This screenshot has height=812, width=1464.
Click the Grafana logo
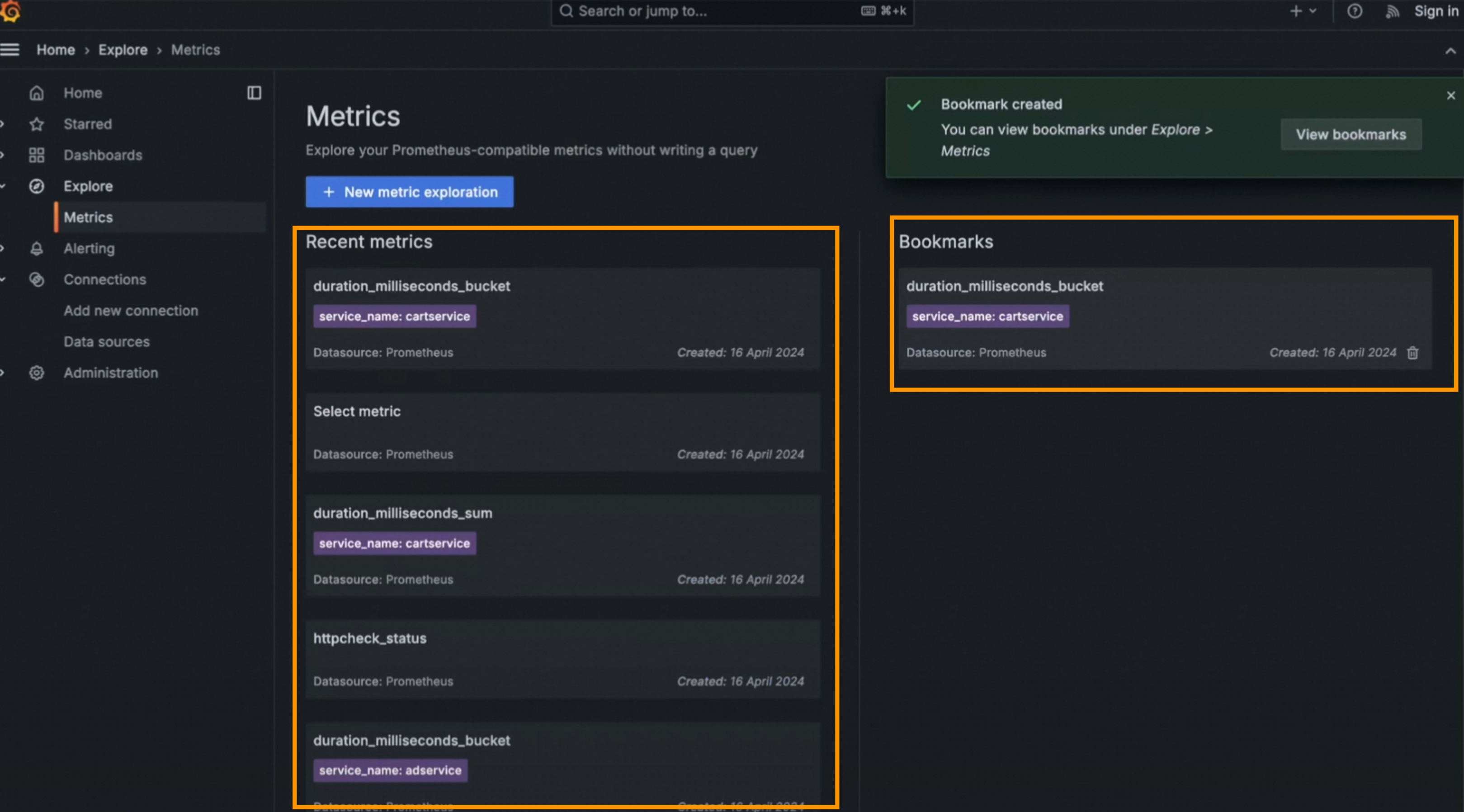point(9,11)
